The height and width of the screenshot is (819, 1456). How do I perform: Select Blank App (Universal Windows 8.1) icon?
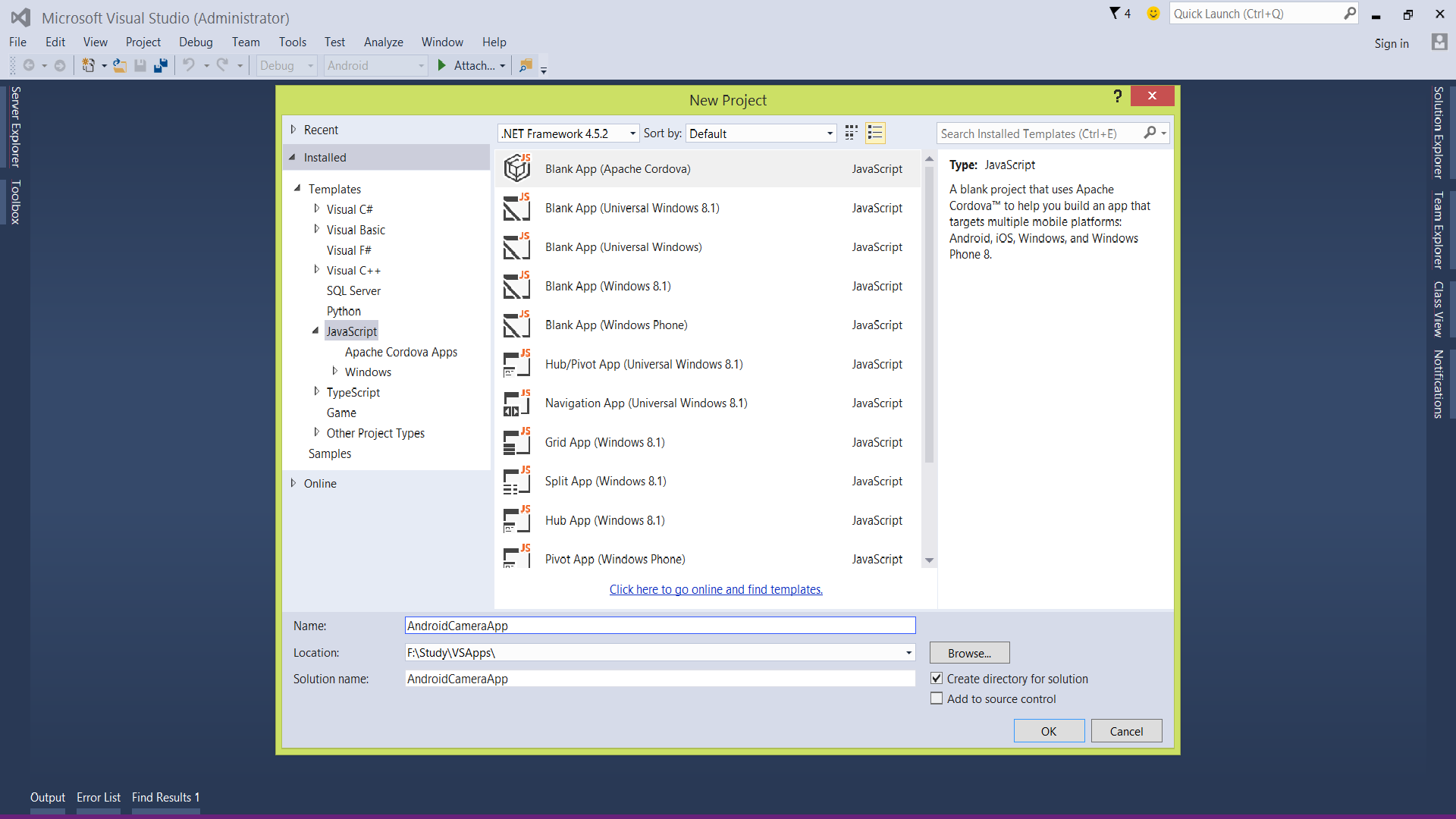[x=517, y=208]
